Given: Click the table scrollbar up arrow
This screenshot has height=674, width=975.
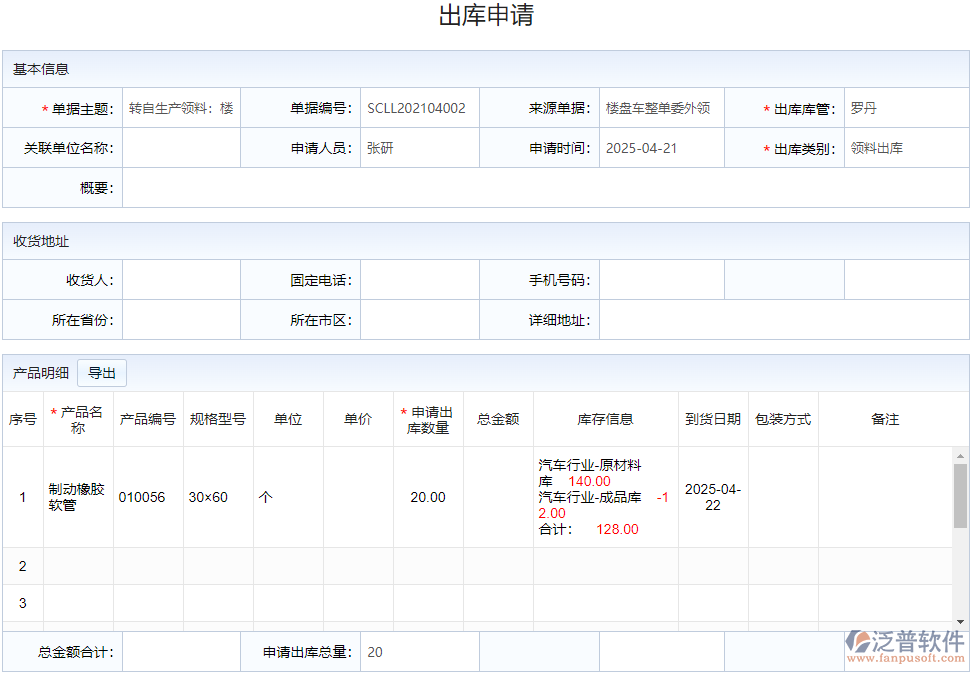Looking at the screenshot, I should tap(960, 456).
